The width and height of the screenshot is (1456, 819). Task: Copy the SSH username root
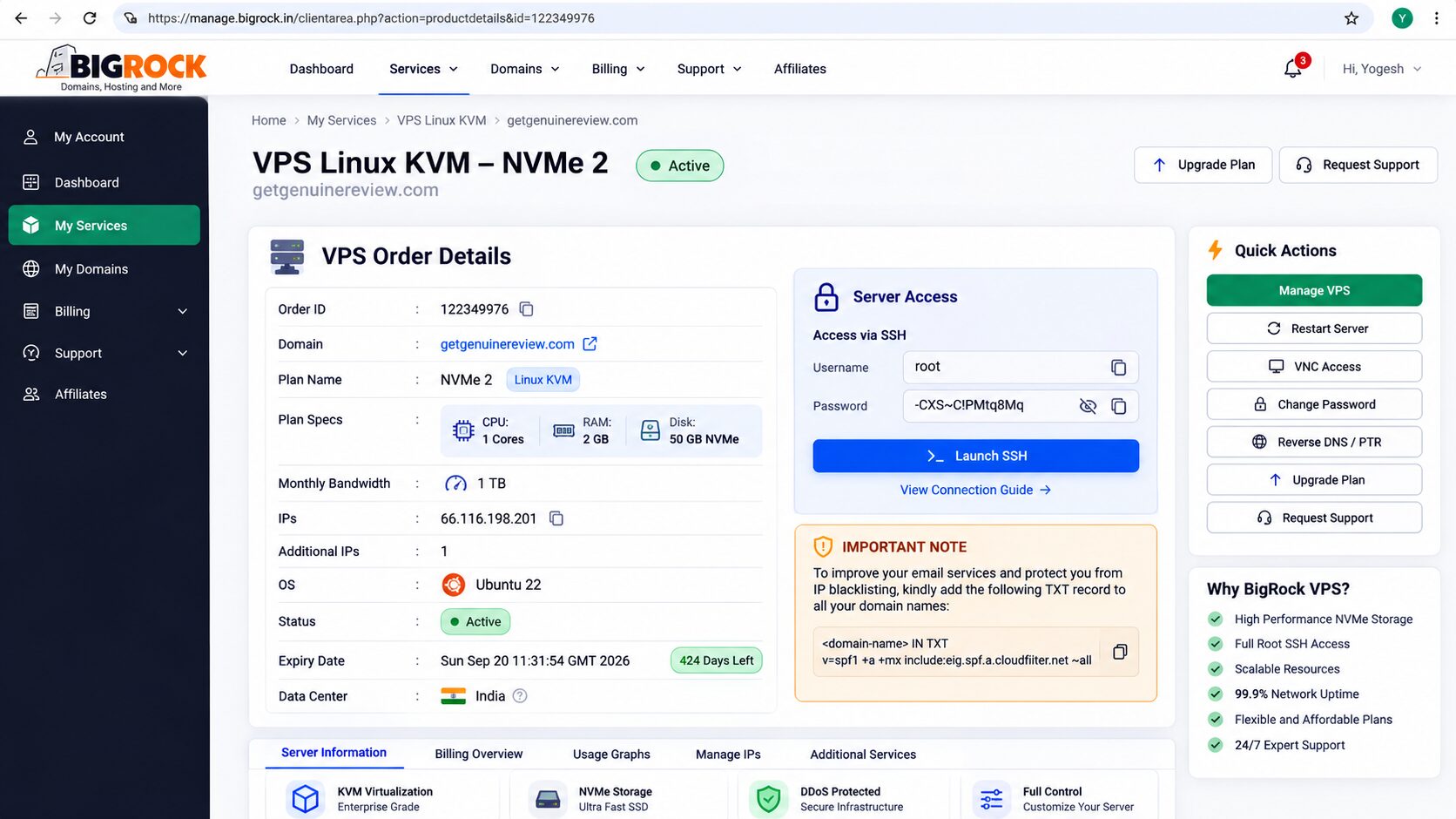coord(1119,368)
